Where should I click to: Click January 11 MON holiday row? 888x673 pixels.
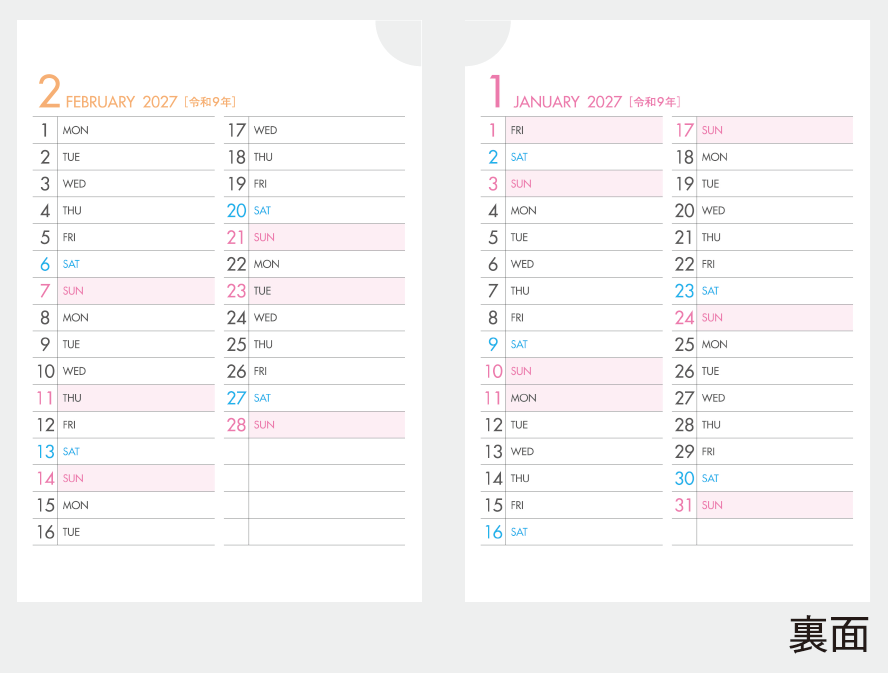click(571, 398)
